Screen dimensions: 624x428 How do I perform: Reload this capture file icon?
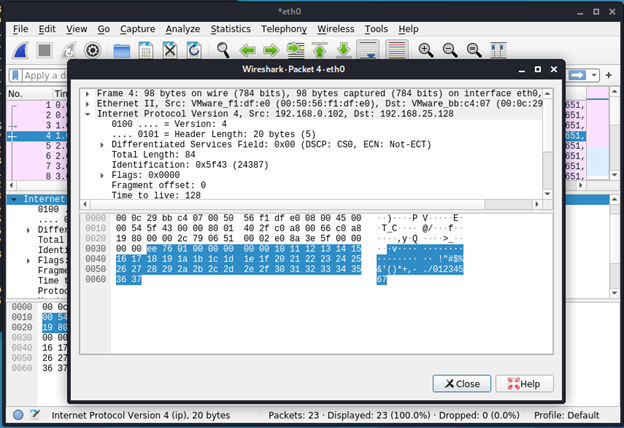[194, 51]
